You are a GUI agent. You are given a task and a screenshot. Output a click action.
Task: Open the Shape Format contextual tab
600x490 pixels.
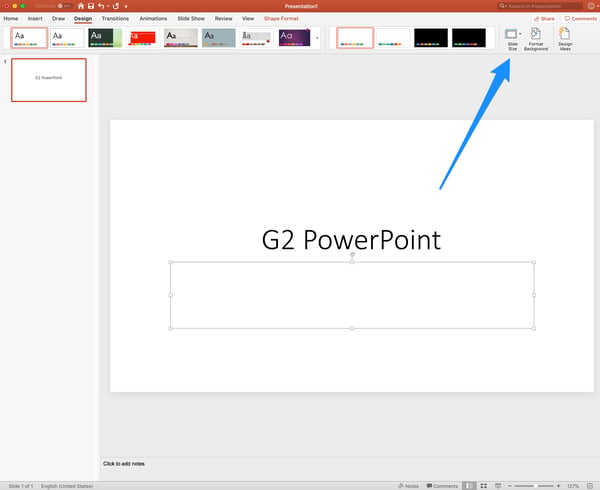click(281, 18)
